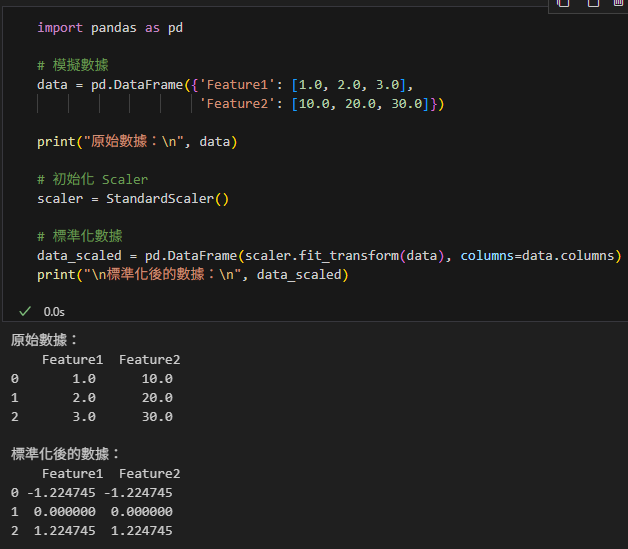This screenshot has width=628, height=549.
Task: Click the list '[1.0, 2.0, 3.0]' in the code
Action: tap(349, 84)
